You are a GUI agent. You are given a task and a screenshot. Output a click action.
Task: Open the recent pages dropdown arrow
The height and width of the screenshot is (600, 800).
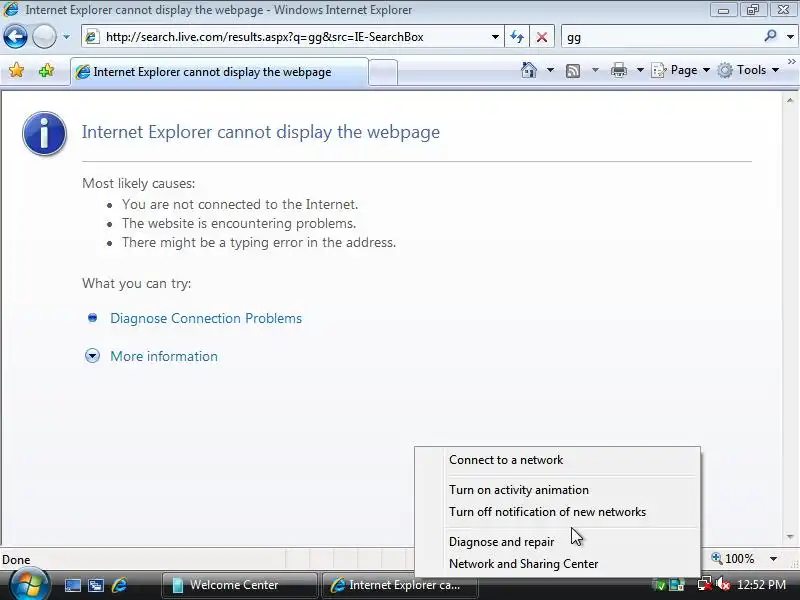pyautogui.click(x=66, y=37)
